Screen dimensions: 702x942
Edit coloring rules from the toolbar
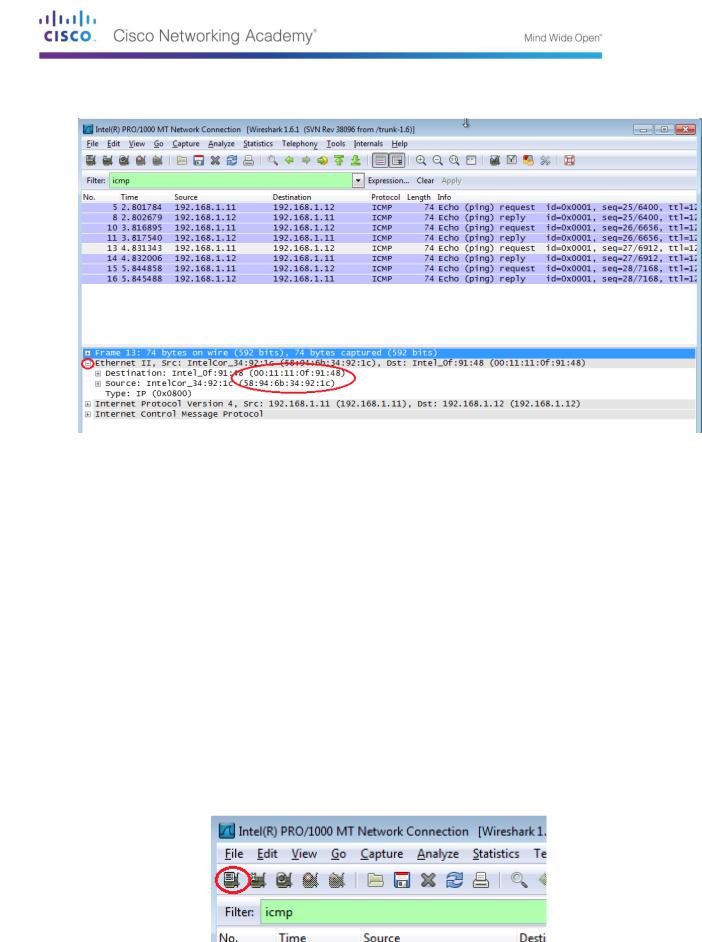click(528, 160)
